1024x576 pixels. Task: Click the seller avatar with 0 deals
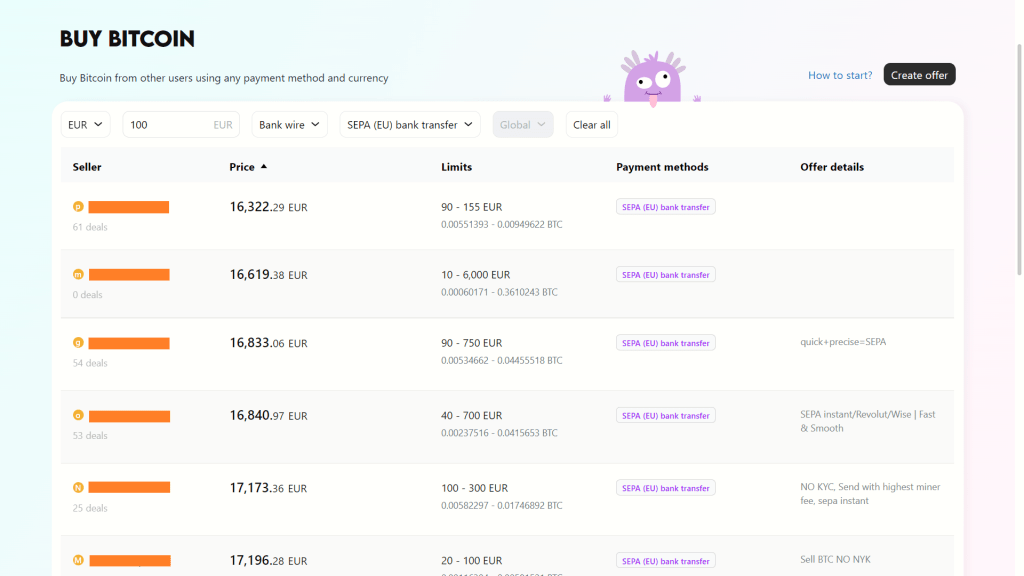78,274
